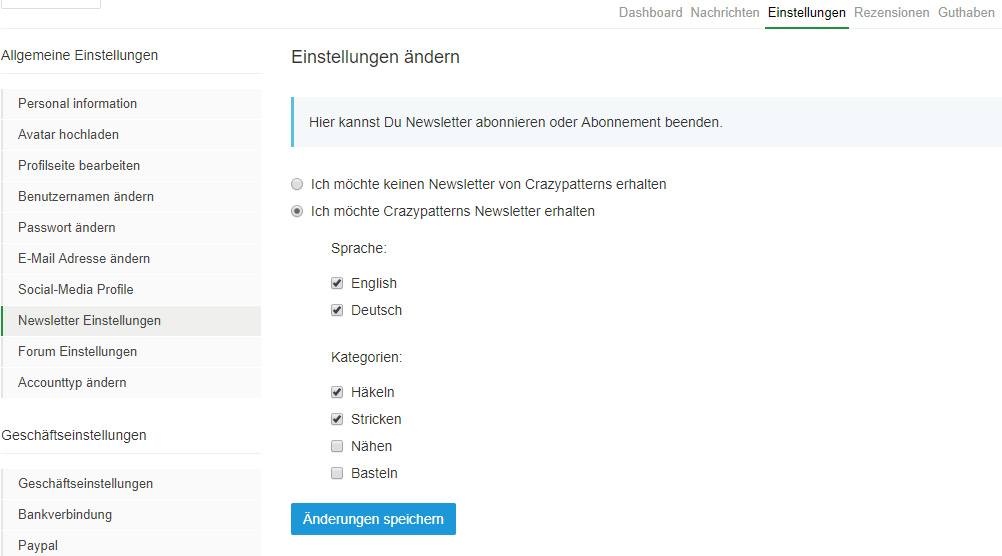Viewport: 1002px width, 556px height.
Task: Open Forum Einstellungen from sidebar
Action: (78, 352)
